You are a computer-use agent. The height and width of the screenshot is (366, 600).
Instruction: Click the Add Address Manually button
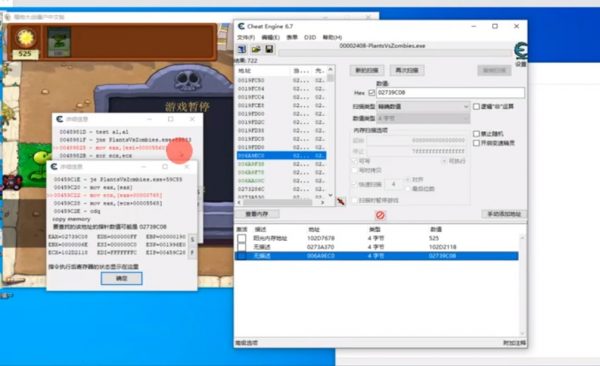click(x=504, y=214)
